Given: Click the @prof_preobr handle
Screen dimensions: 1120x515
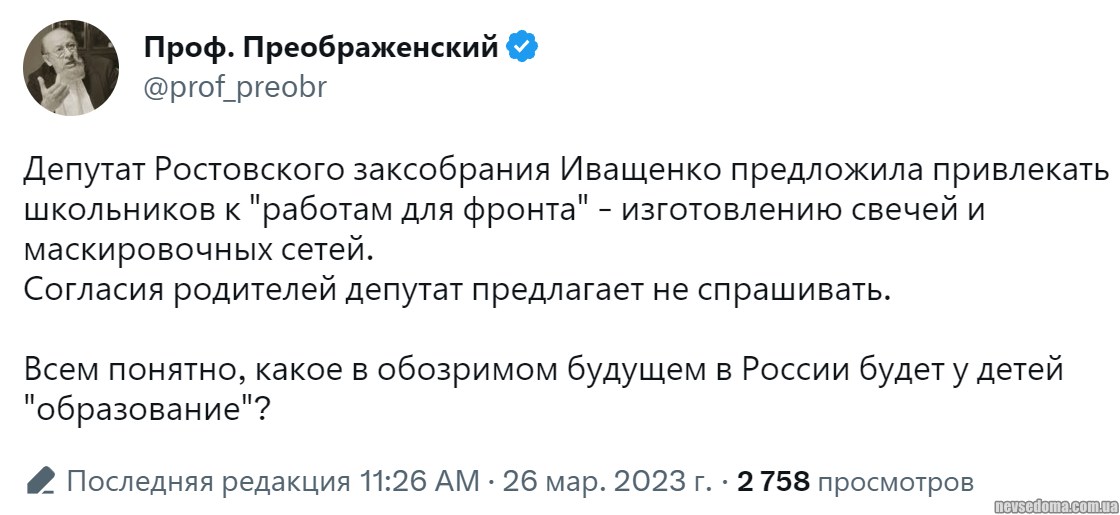Looking at the screenshot, I should click(x=235, y=88).
